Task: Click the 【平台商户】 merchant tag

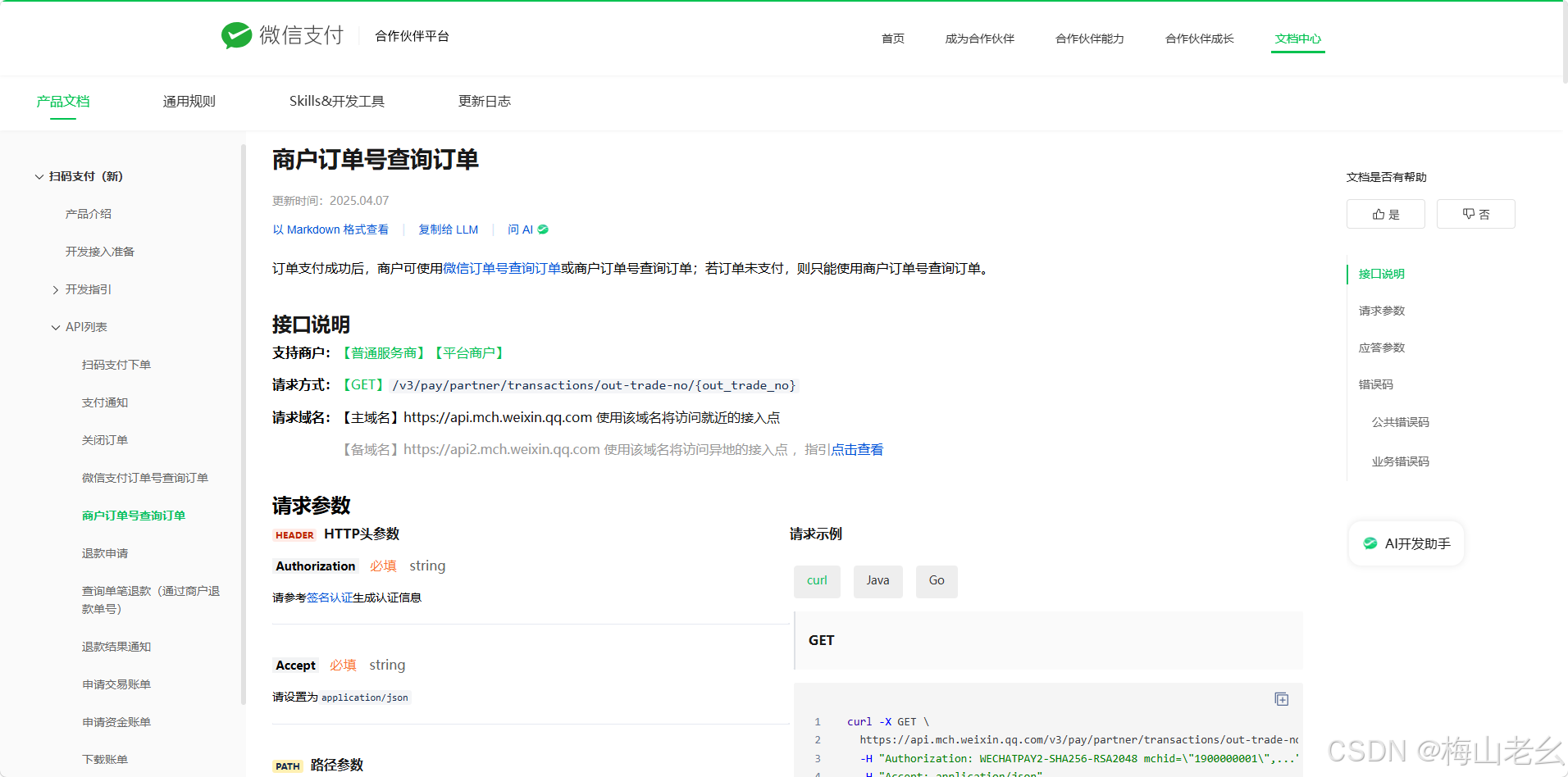Action: (x=469, y=353)
